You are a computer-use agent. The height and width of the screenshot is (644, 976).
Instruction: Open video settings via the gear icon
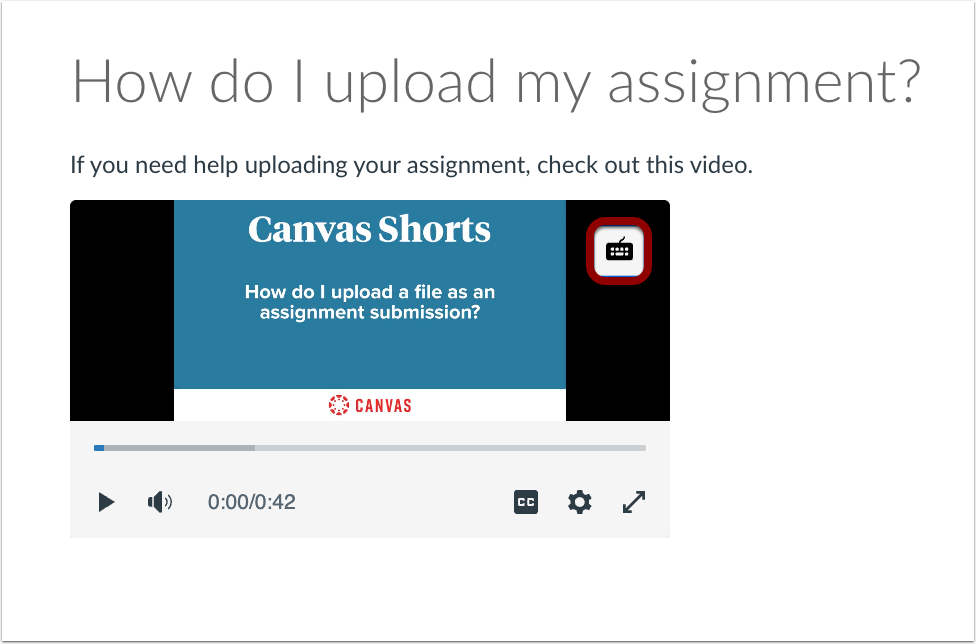coord(580,502)
